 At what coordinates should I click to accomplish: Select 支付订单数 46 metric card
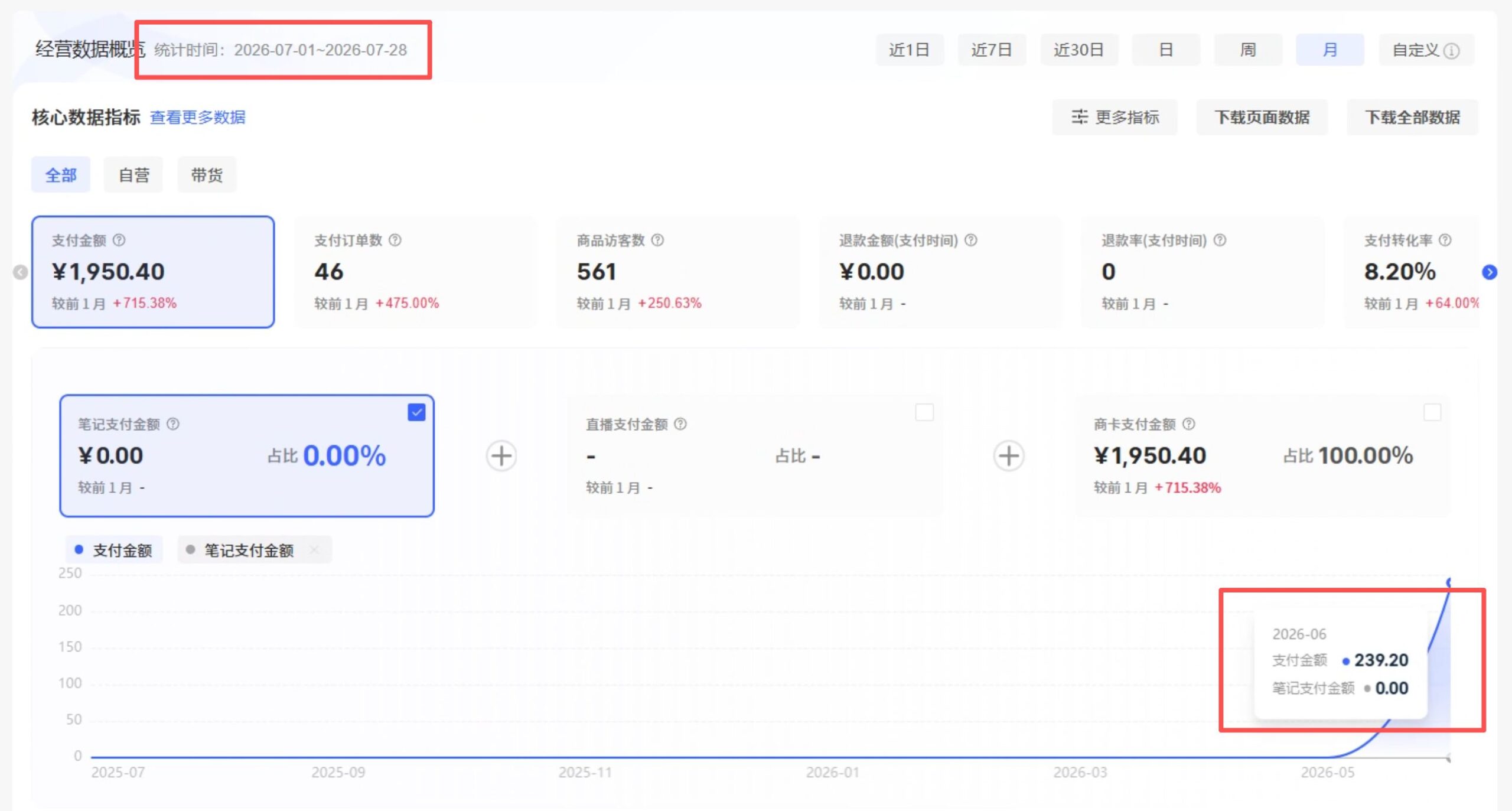[x=415, y=272]
